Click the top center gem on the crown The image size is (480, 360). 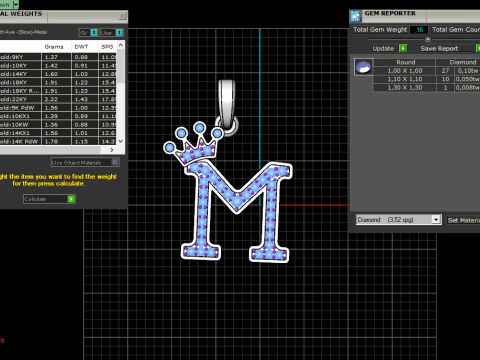click(200, 127)
